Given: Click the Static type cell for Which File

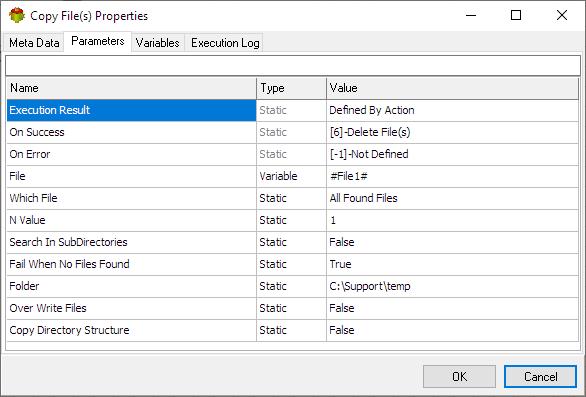Looking at the screenshot, I should 292,198.
